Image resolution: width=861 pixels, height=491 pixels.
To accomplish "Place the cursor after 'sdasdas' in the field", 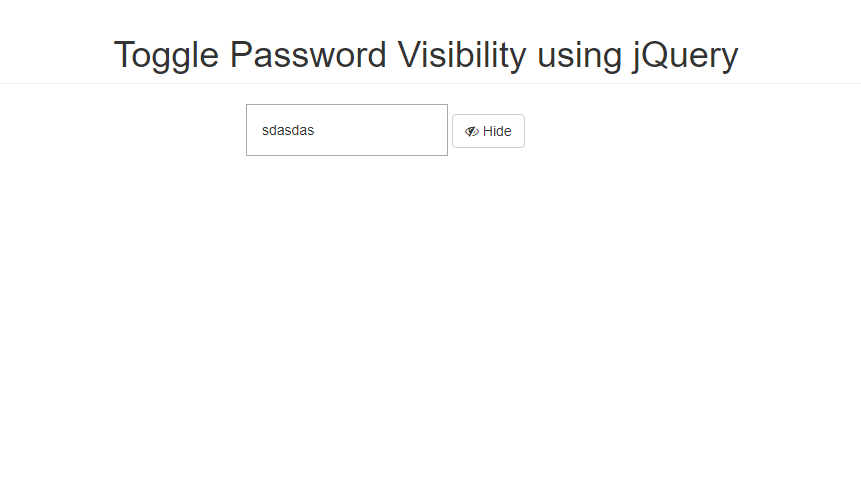I will point(316,130).
